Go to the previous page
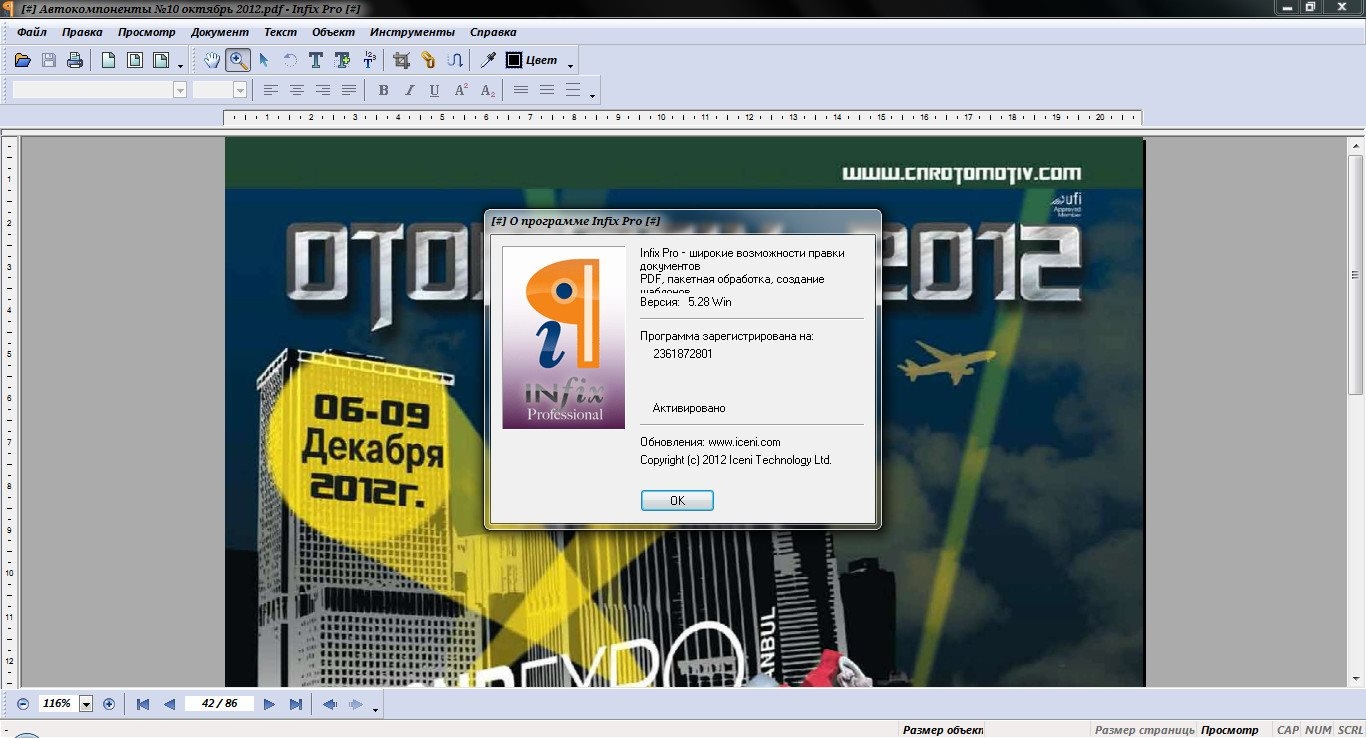This screenshot has width=1366, height=738. (x=169, y=704)
